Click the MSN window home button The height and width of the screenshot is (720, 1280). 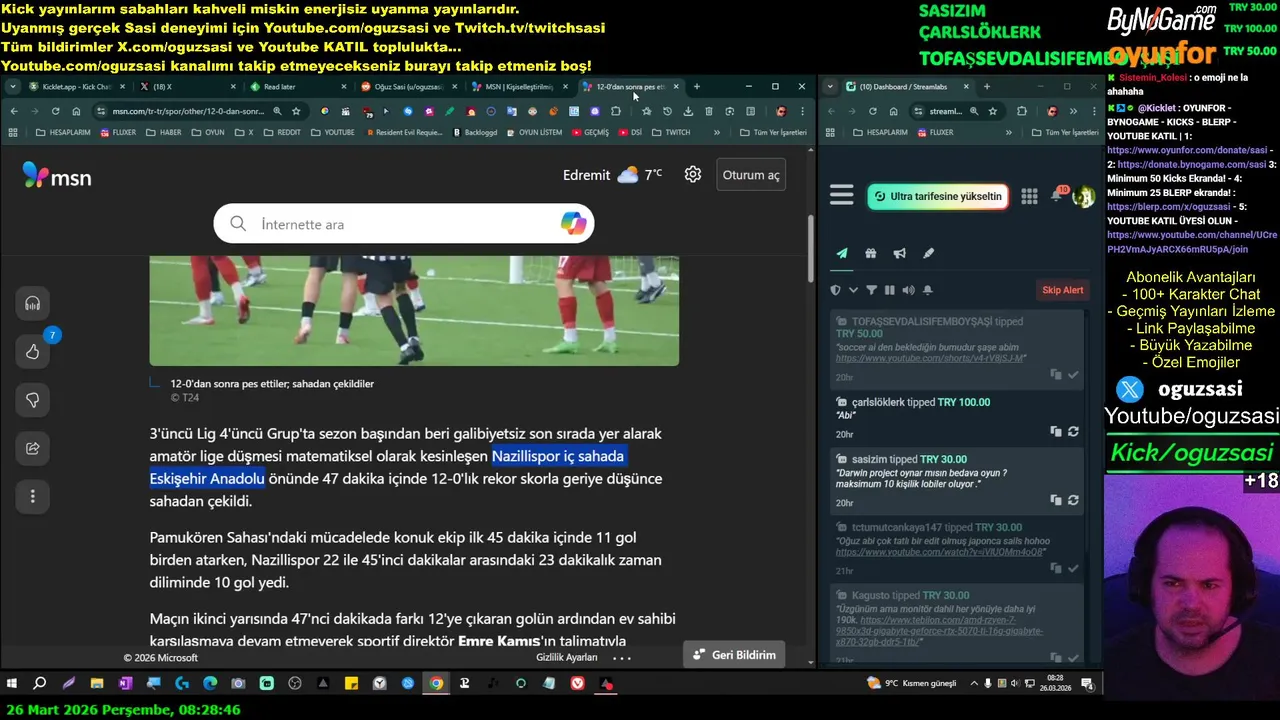coord(76,111)
